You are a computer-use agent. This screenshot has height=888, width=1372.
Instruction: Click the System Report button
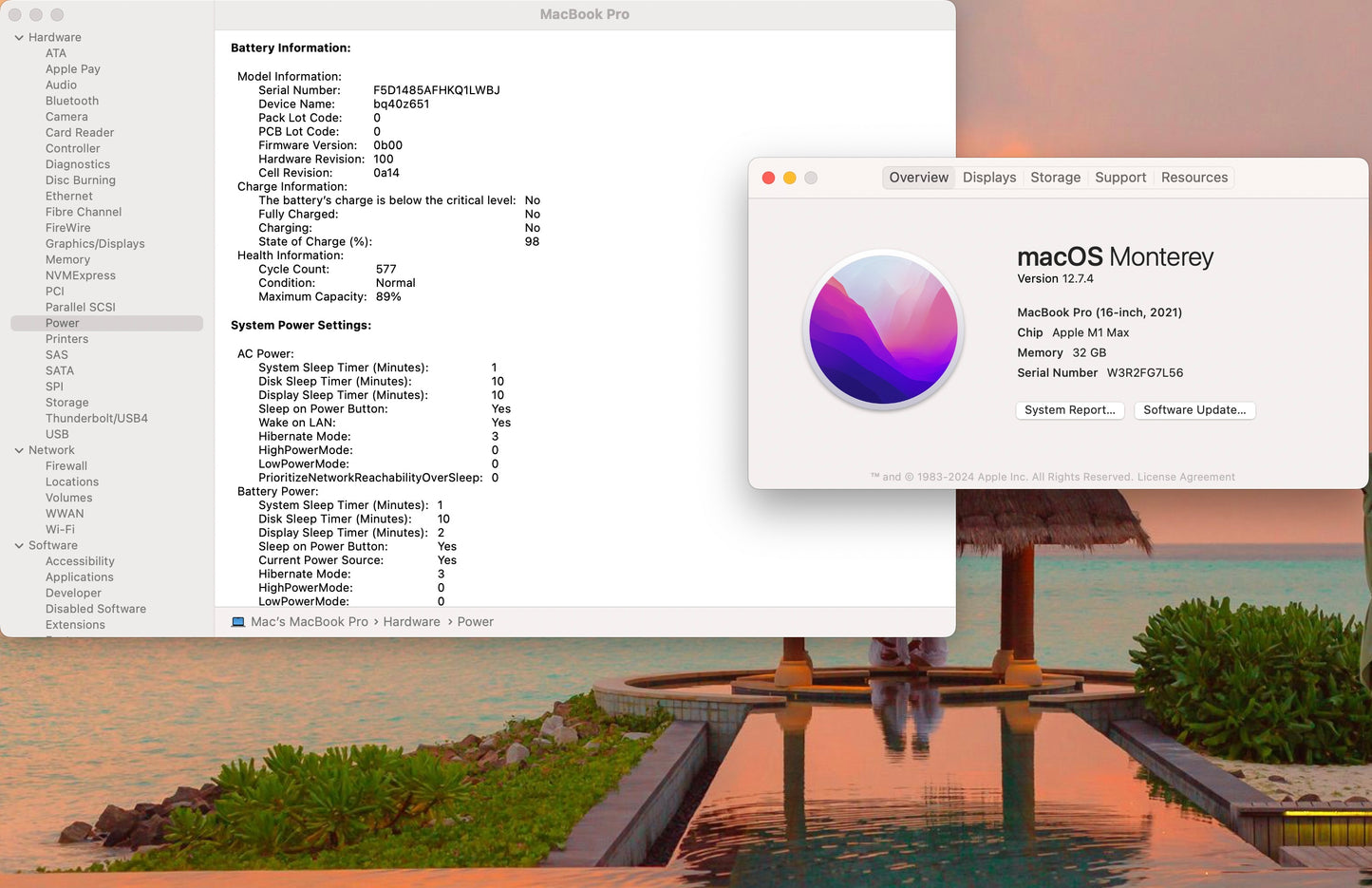[x=1069, y=410]
